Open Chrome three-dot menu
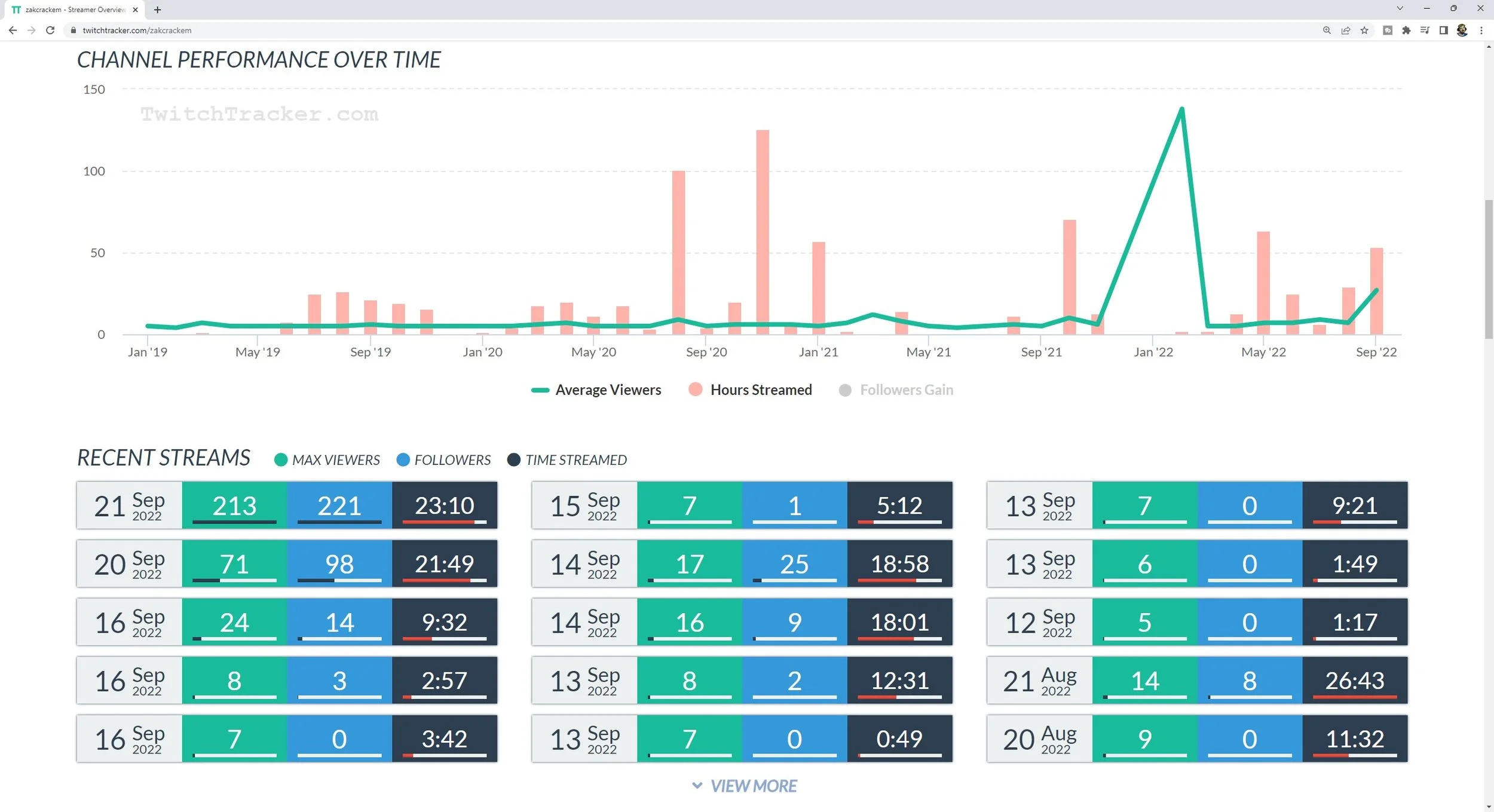Image resolution: width=1494 pixels, height=812 pixels. tap(1481, 30)
